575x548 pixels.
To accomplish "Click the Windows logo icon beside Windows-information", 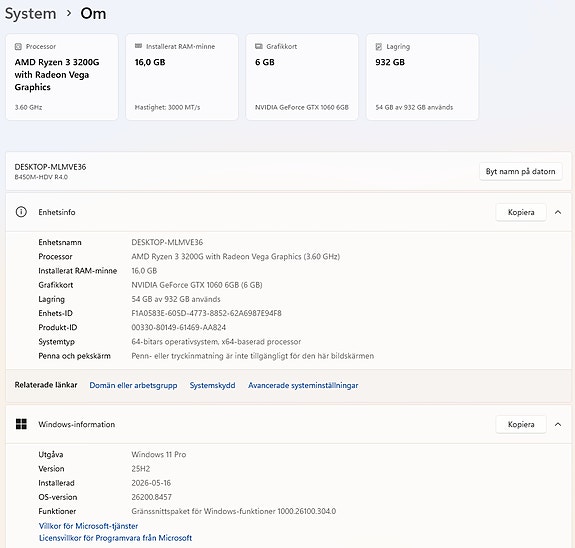I will click(21, 424).
